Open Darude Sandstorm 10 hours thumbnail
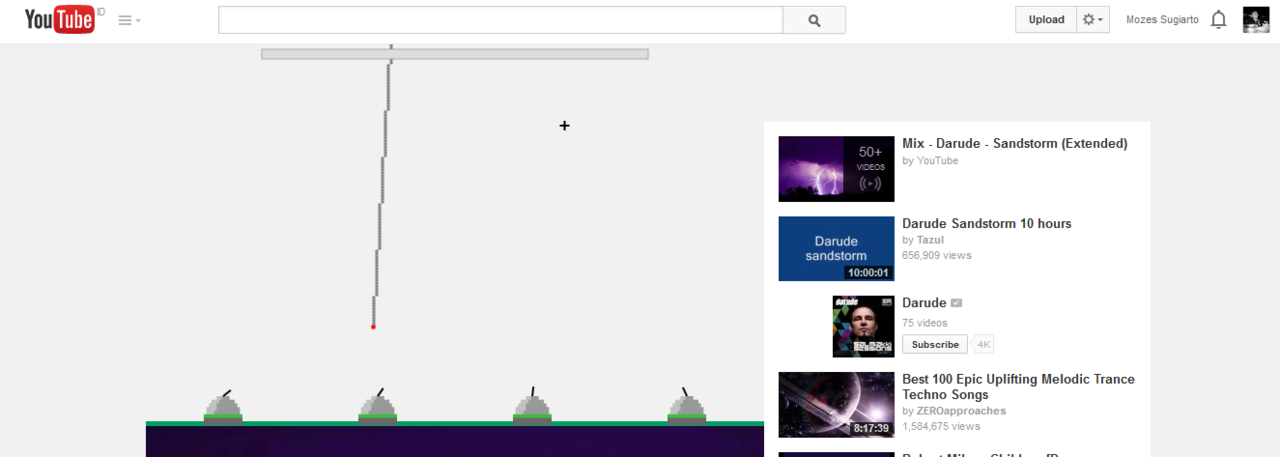 pos(836,249)
